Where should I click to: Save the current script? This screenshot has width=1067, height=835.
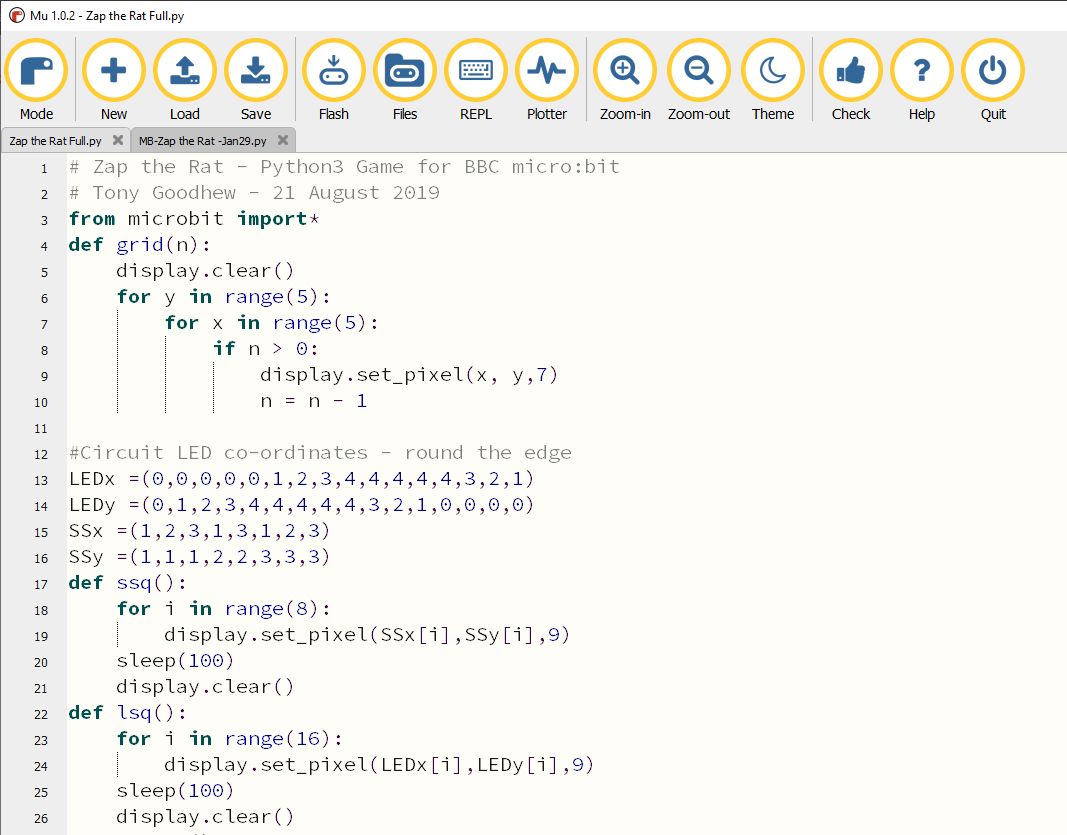pyautogui.click(x=256, y=72)
